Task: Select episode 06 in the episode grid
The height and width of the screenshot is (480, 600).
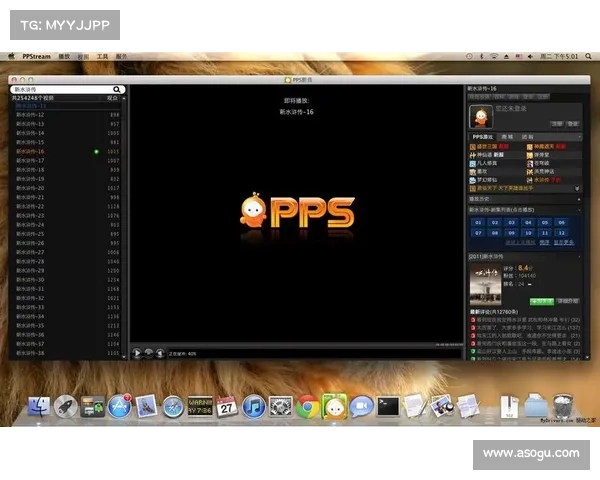Action: tap(562, 222)
